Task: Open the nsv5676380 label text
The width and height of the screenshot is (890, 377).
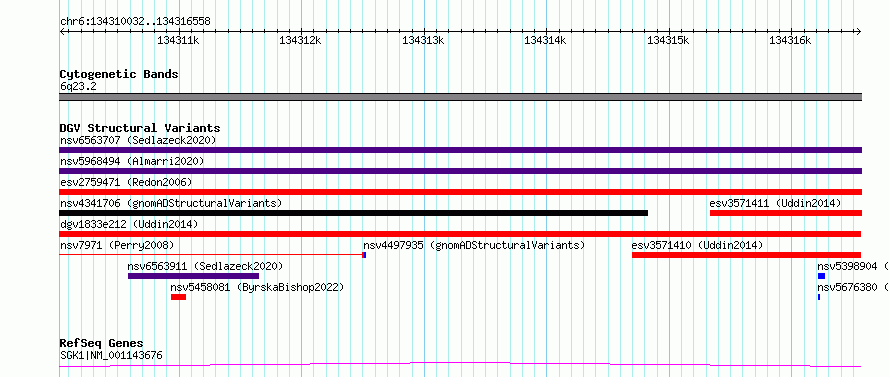Action: [x=854, y=287]
